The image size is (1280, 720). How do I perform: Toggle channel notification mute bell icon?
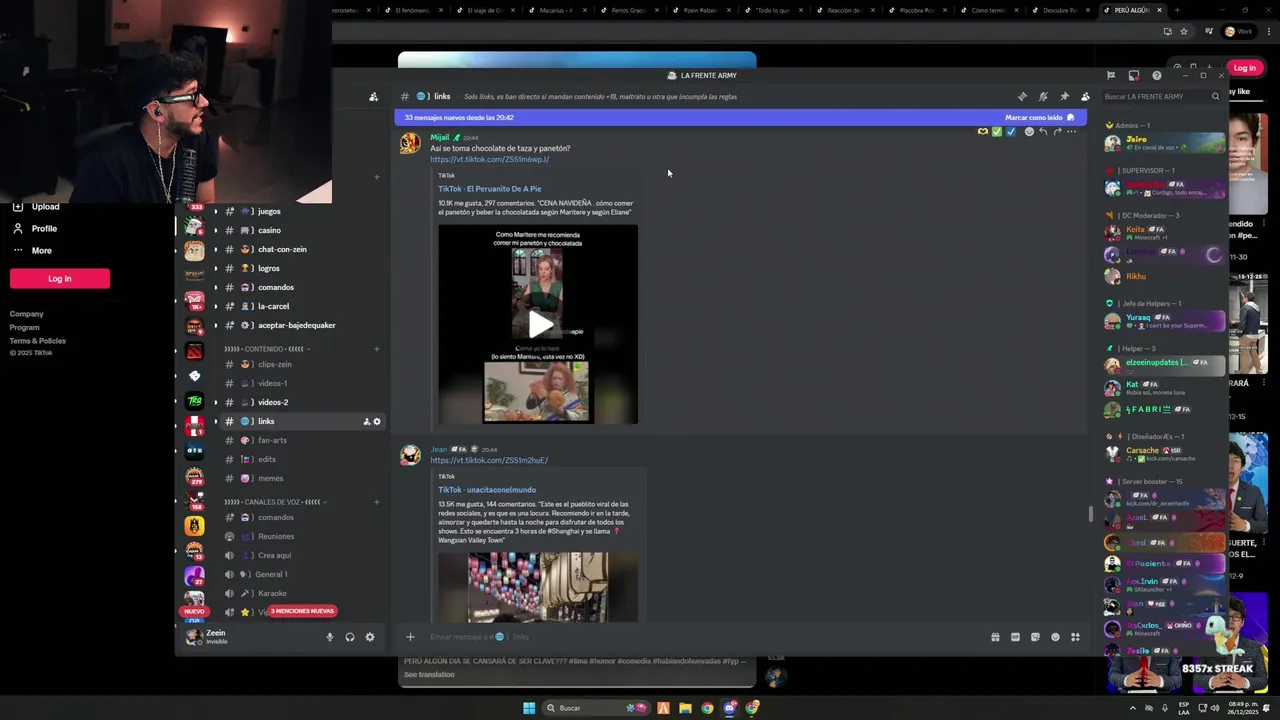1043,97
